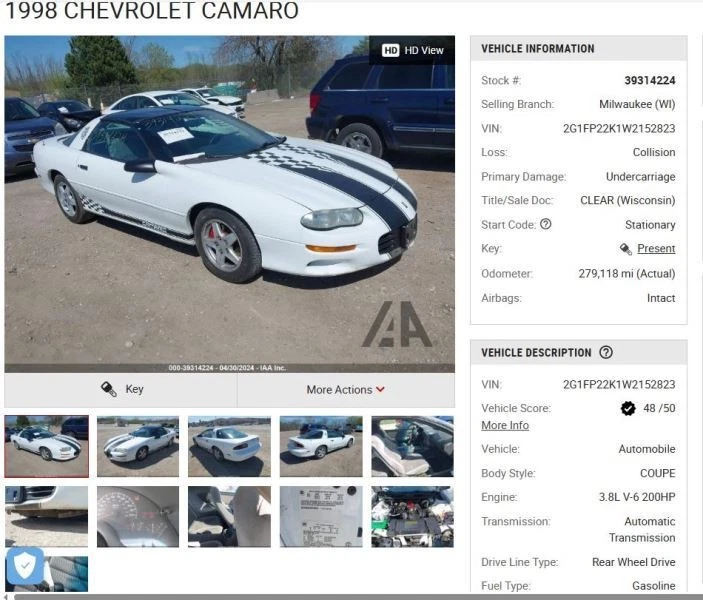
Task: Click the key icon in Key button
Action: click(x=109, y=389)
